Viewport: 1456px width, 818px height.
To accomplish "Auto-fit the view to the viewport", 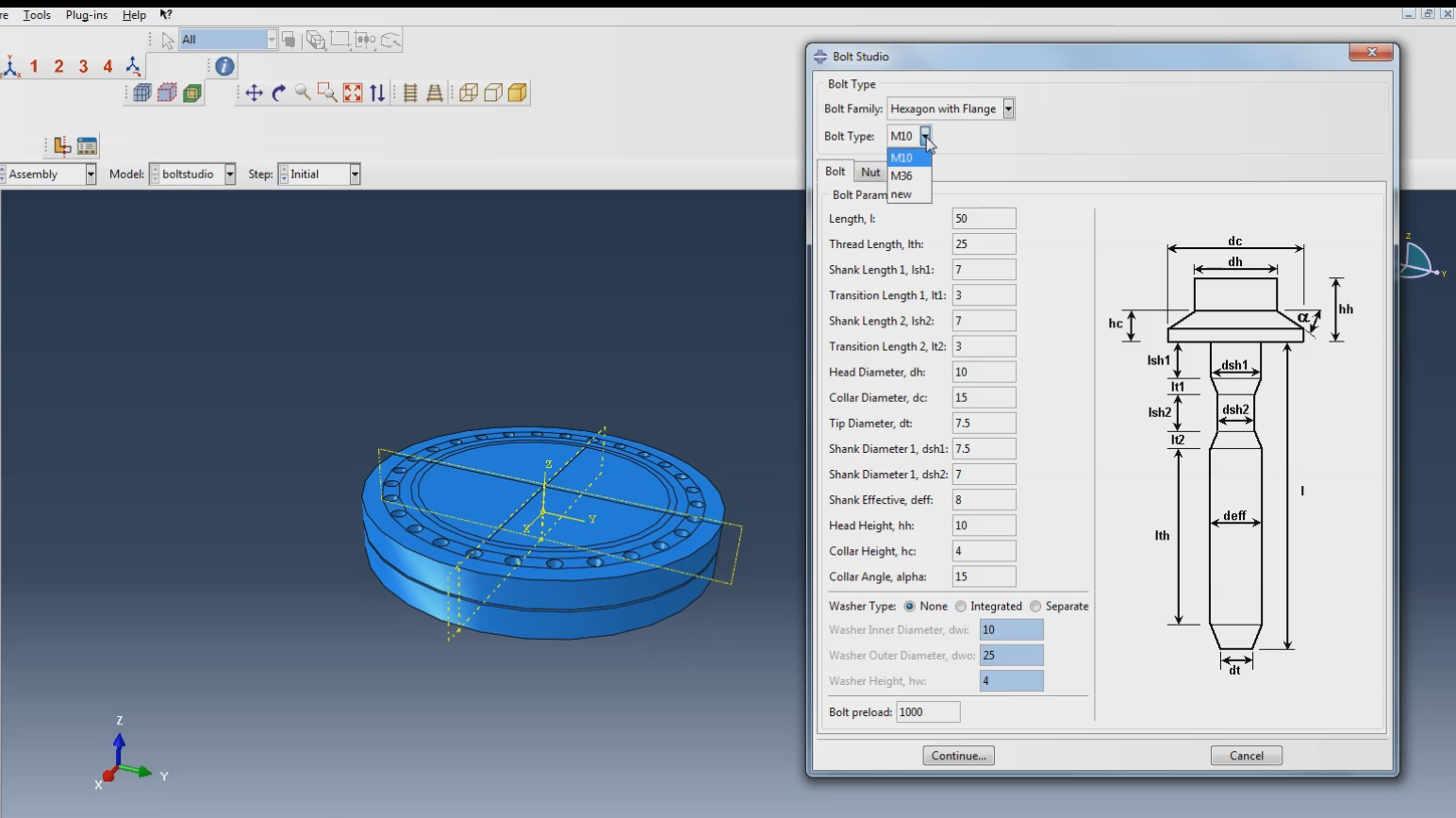I will click(x=351, y=92).
